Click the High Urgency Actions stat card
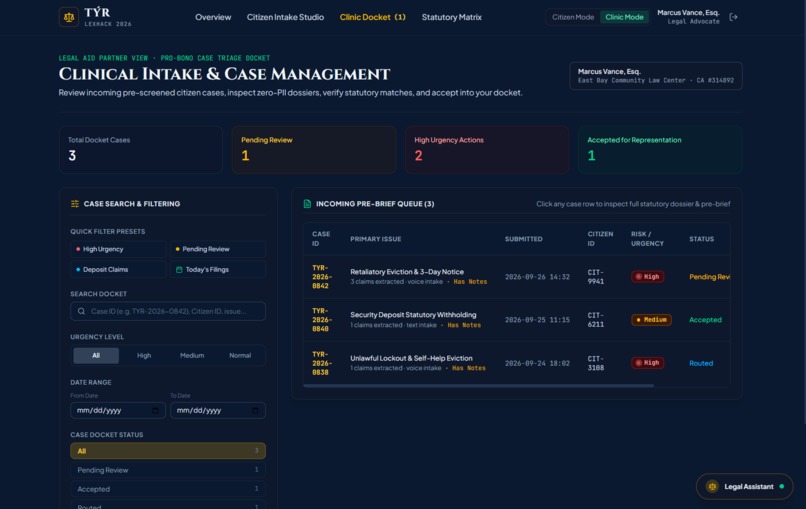Screen dimensions: 806x509 click(x=487, y=150)
